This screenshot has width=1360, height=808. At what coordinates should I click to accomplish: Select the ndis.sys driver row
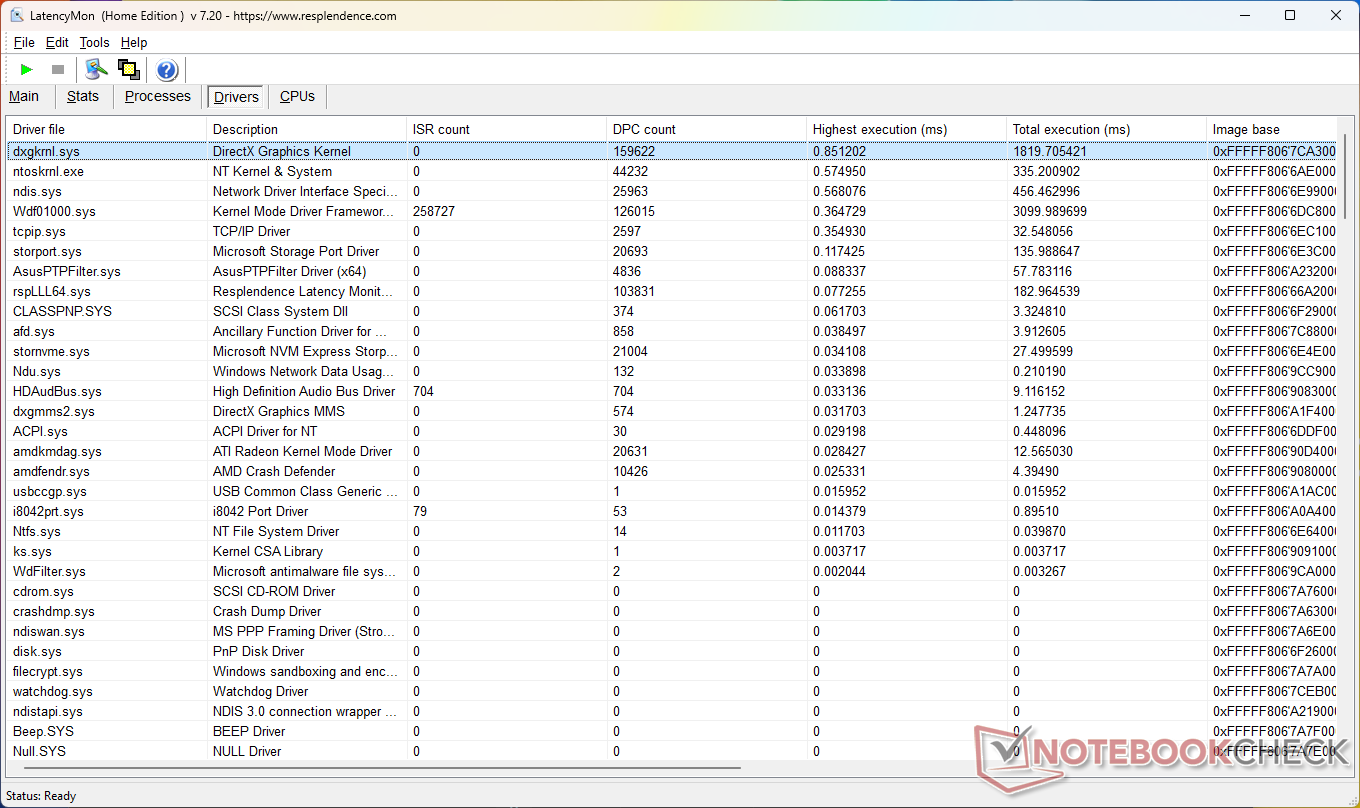pos(671,191)
